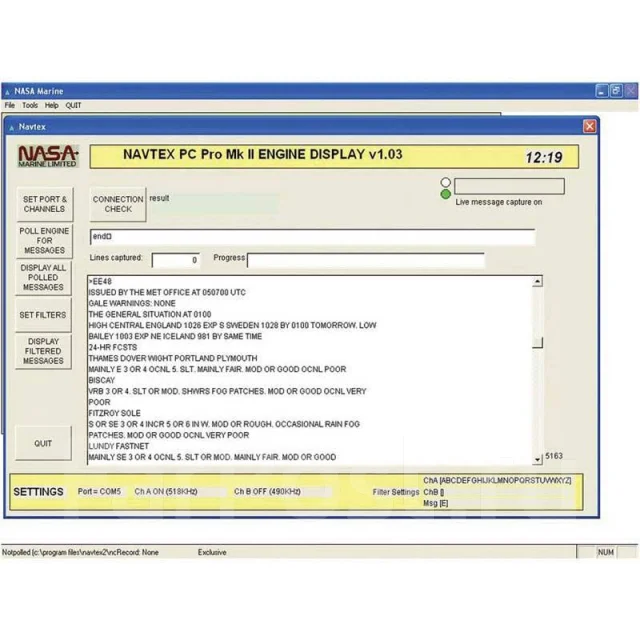
Task: Click the NASA Marine Limited logo
Action: coord(48,156)
